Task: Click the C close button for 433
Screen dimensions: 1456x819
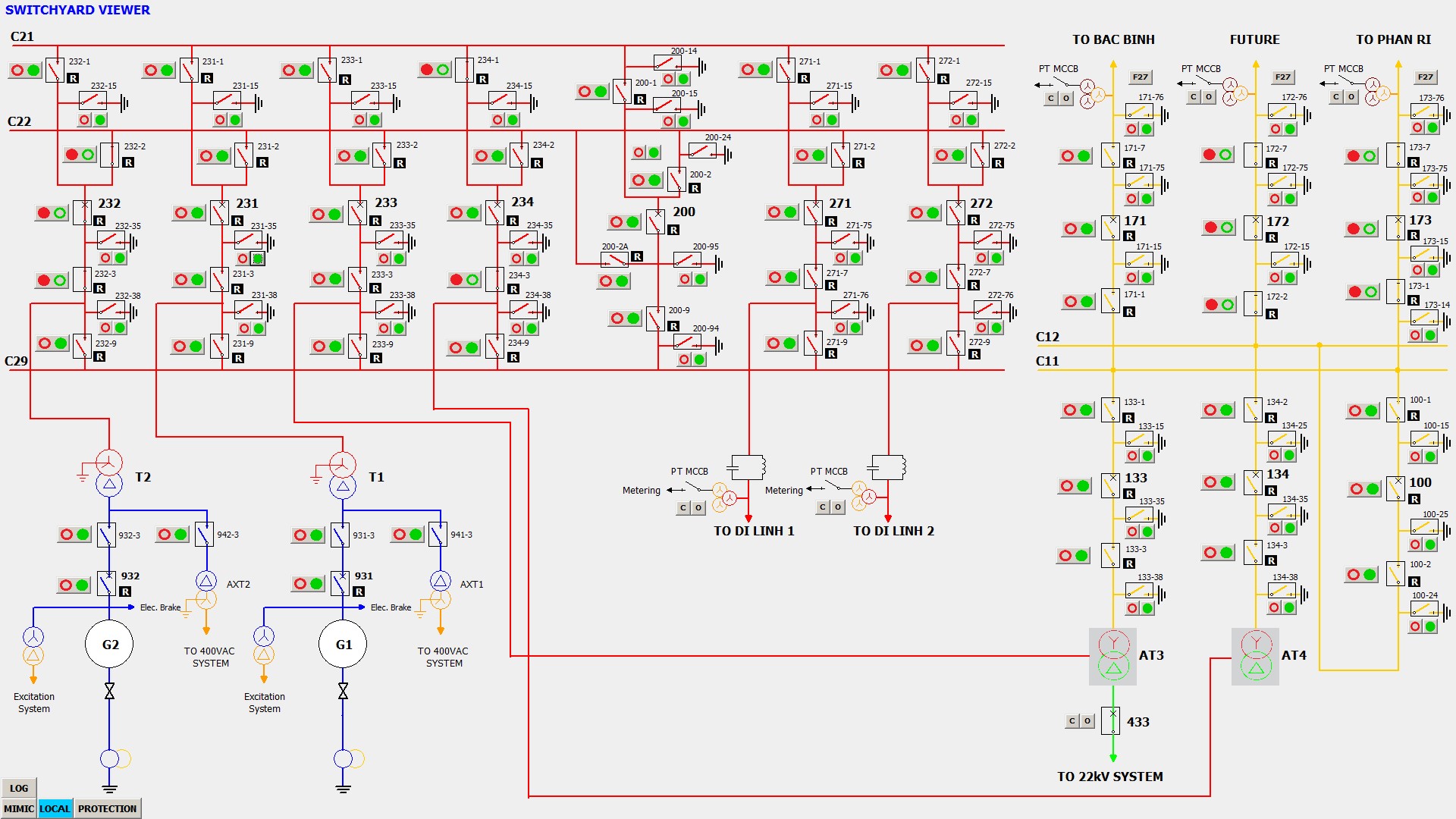Action: click(x=1072, y=721)
